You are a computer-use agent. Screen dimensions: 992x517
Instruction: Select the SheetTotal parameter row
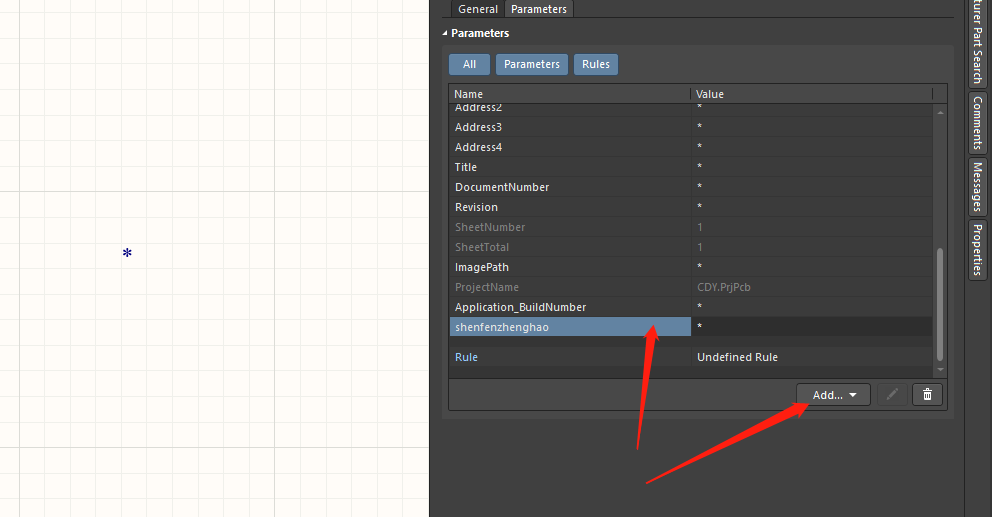point(691,247)
